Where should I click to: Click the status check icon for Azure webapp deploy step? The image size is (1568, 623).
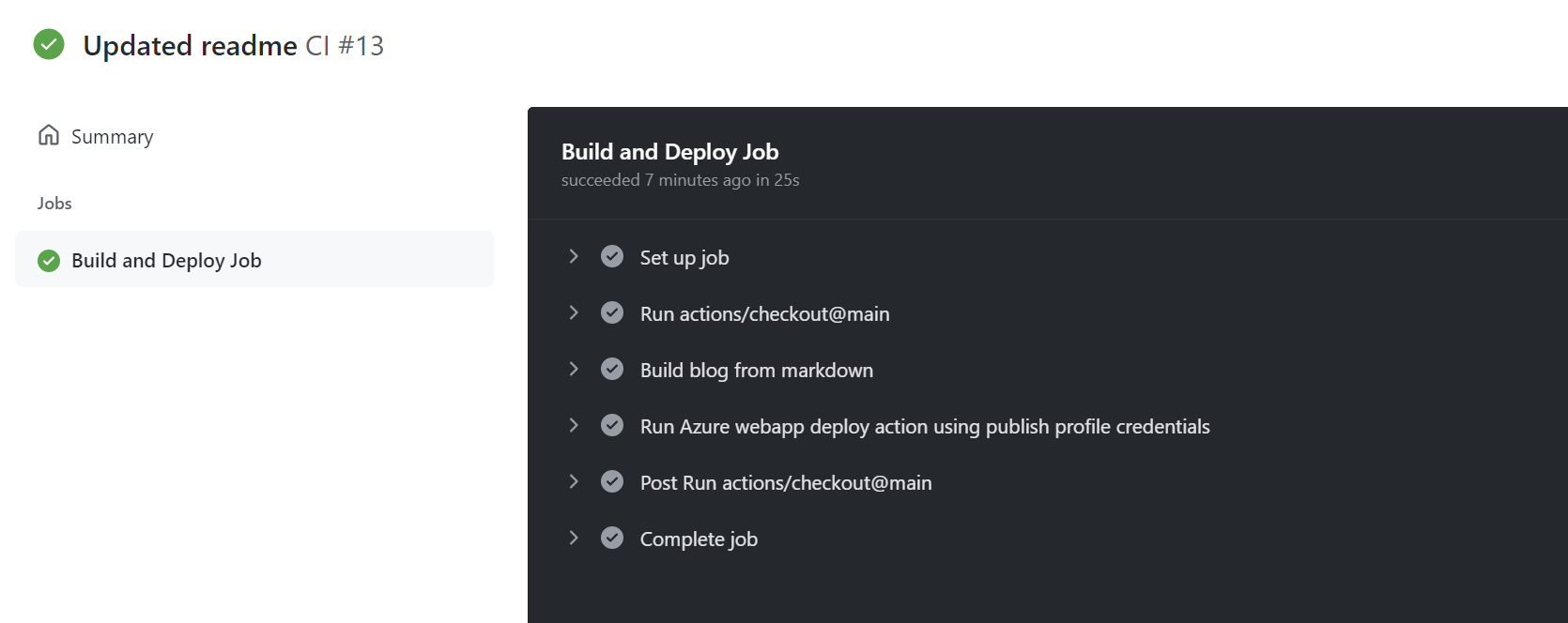pos(612,425)
